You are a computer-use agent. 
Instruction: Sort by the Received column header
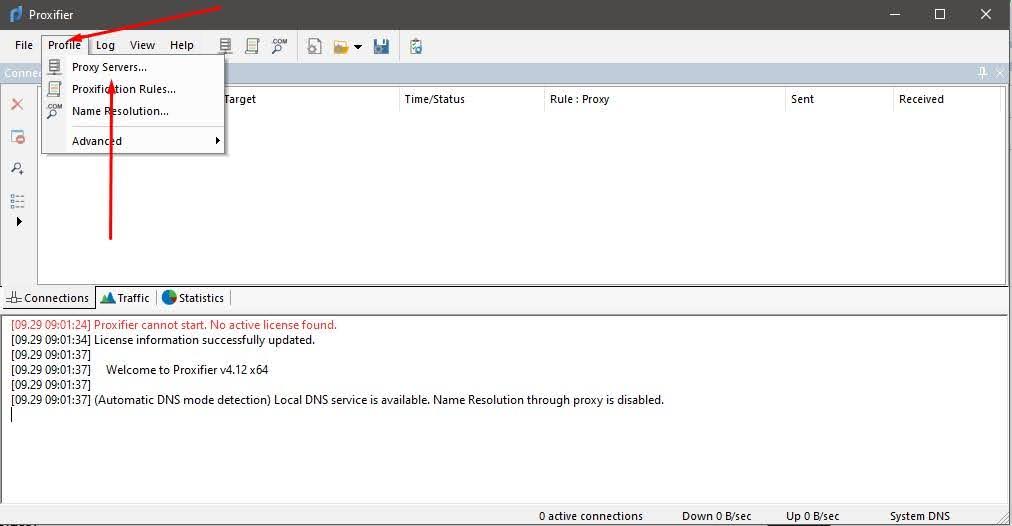(947, 99)
